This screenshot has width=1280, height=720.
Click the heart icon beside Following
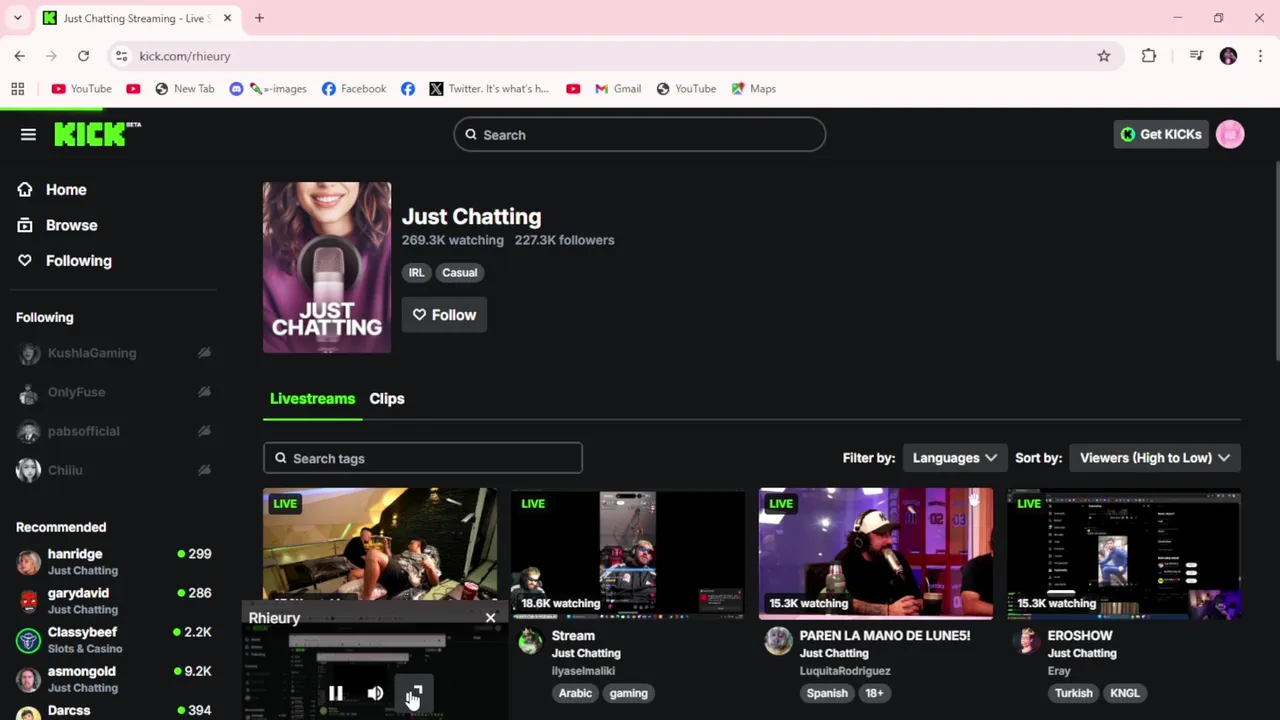(x=25, y=261)
